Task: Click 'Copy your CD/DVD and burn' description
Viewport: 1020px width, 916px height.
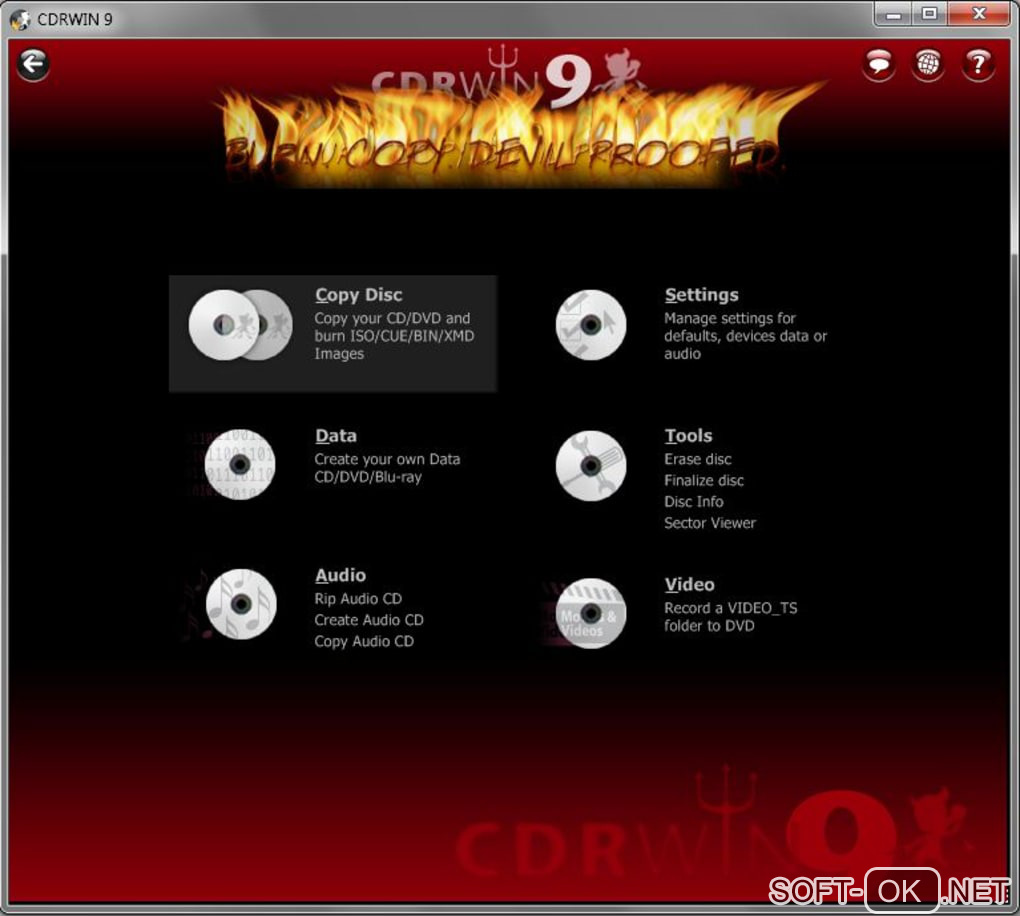Action: coord(394,336)
